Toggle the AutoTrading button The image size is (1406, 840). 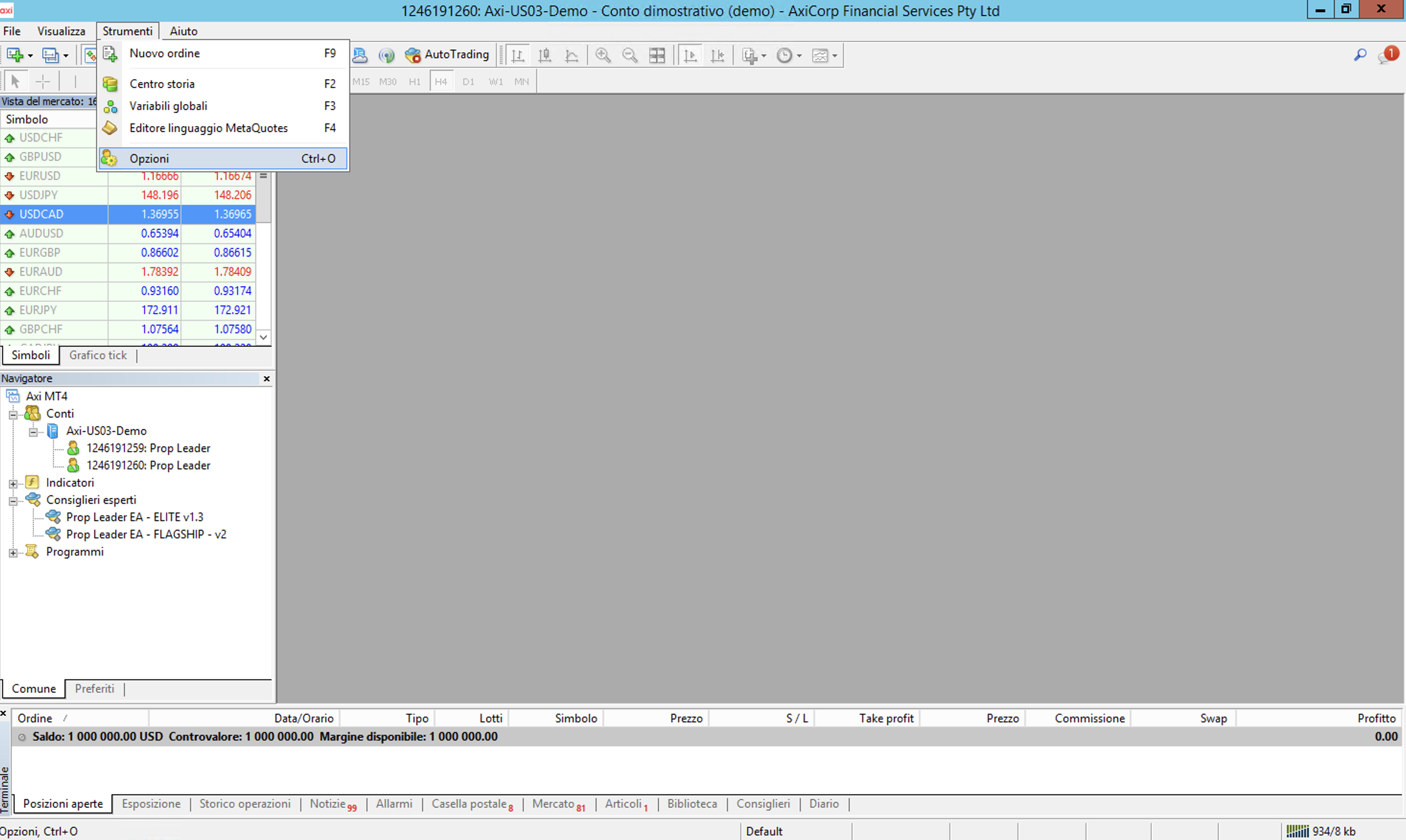pyautogui.click(x=447, y=55)
